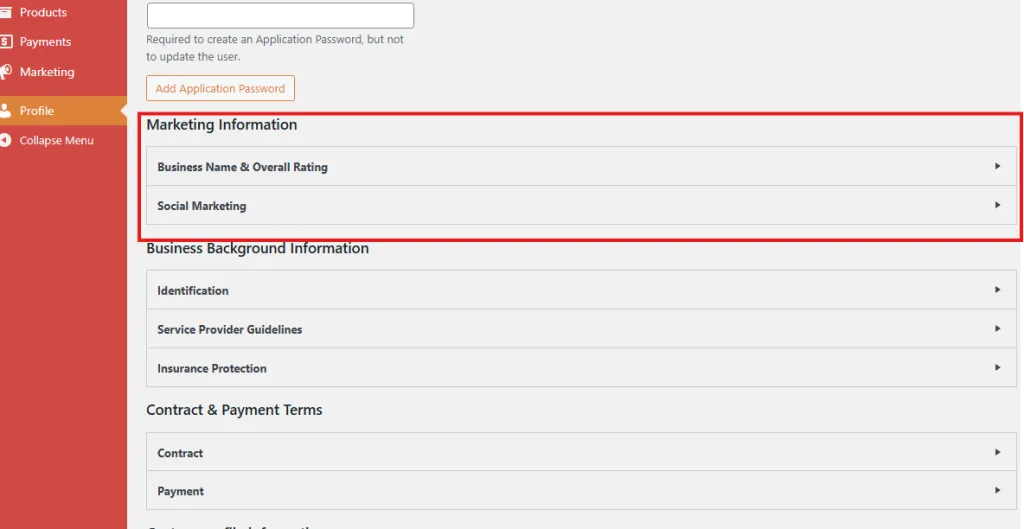Click the Business Name & Overall Rating title text
This screenshot has width=1024, height=529.
pos(242,167)
